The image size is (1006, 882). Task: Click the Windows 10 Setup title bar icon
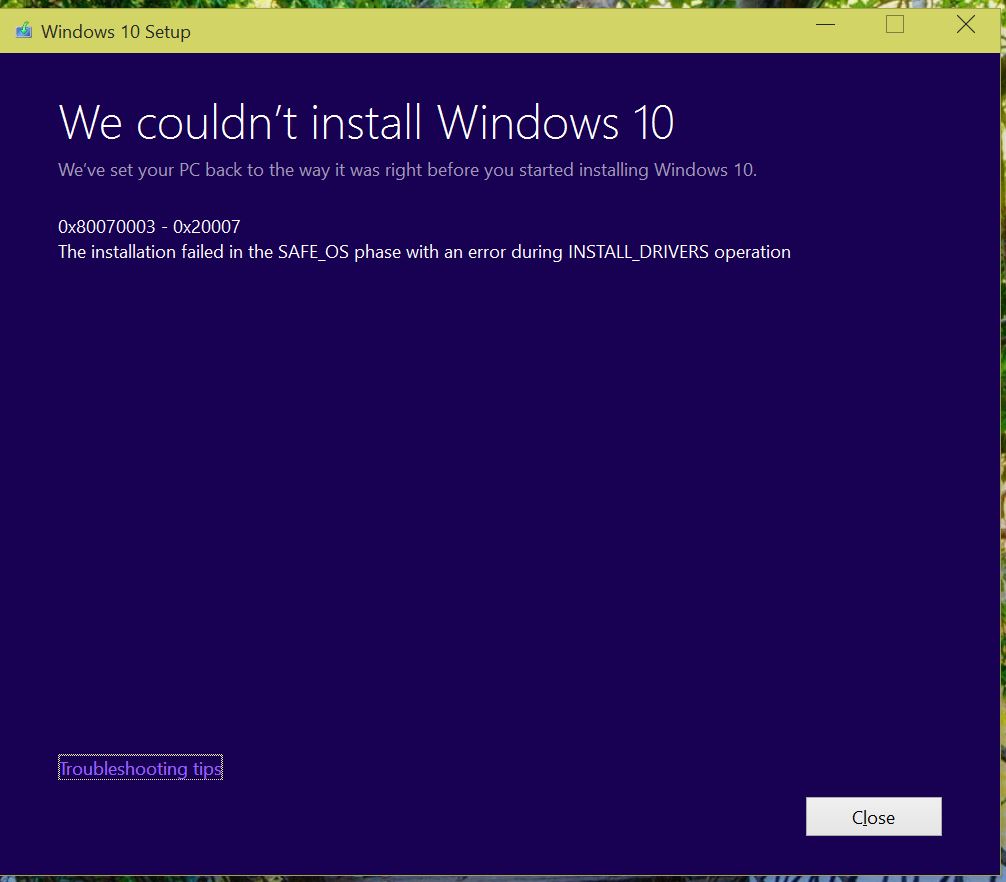pyautogui.click(x=24, y=30)
